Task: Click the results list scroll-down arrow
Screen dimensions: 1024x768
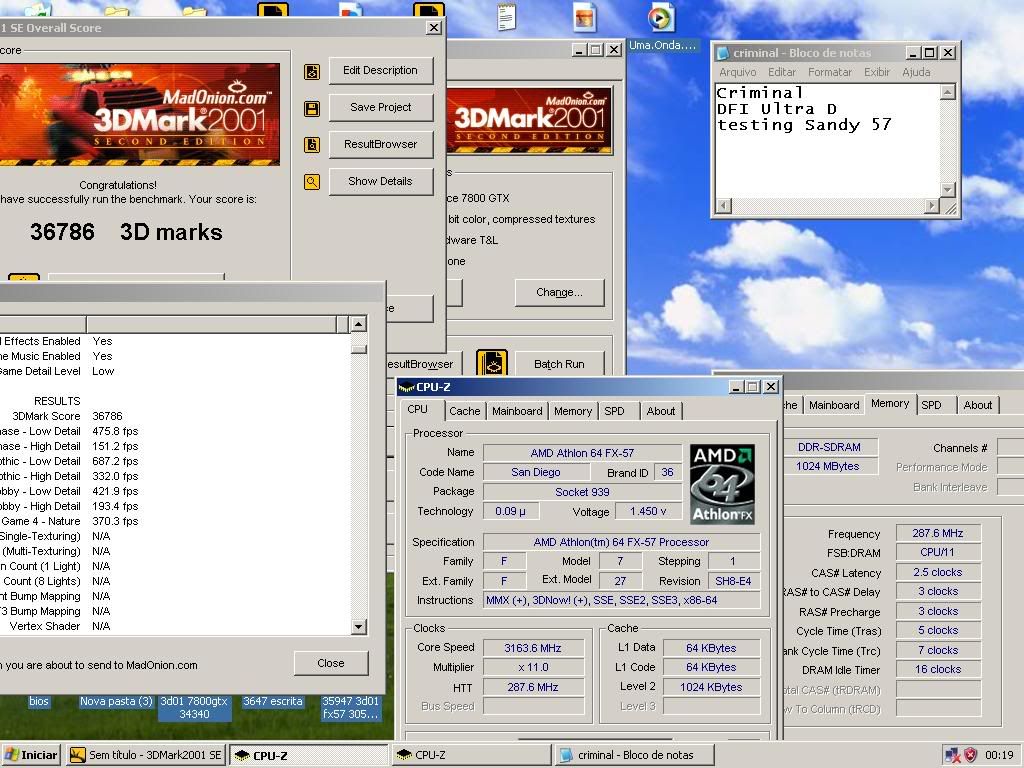Action: 358,626
